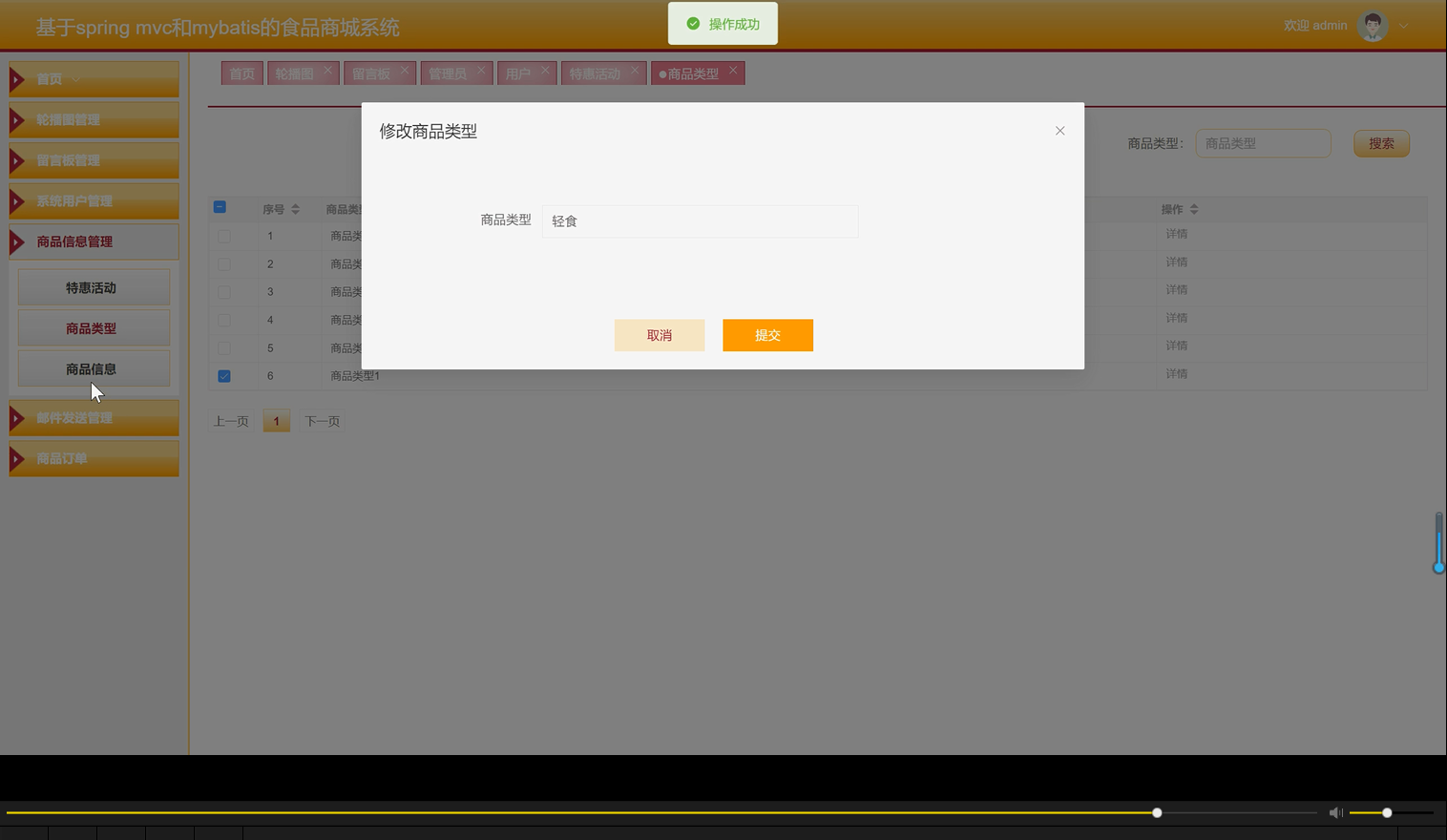This screenshot has height=840, width=1447.
Task: Open 详情 for row 6
Action: point(1176,374)
